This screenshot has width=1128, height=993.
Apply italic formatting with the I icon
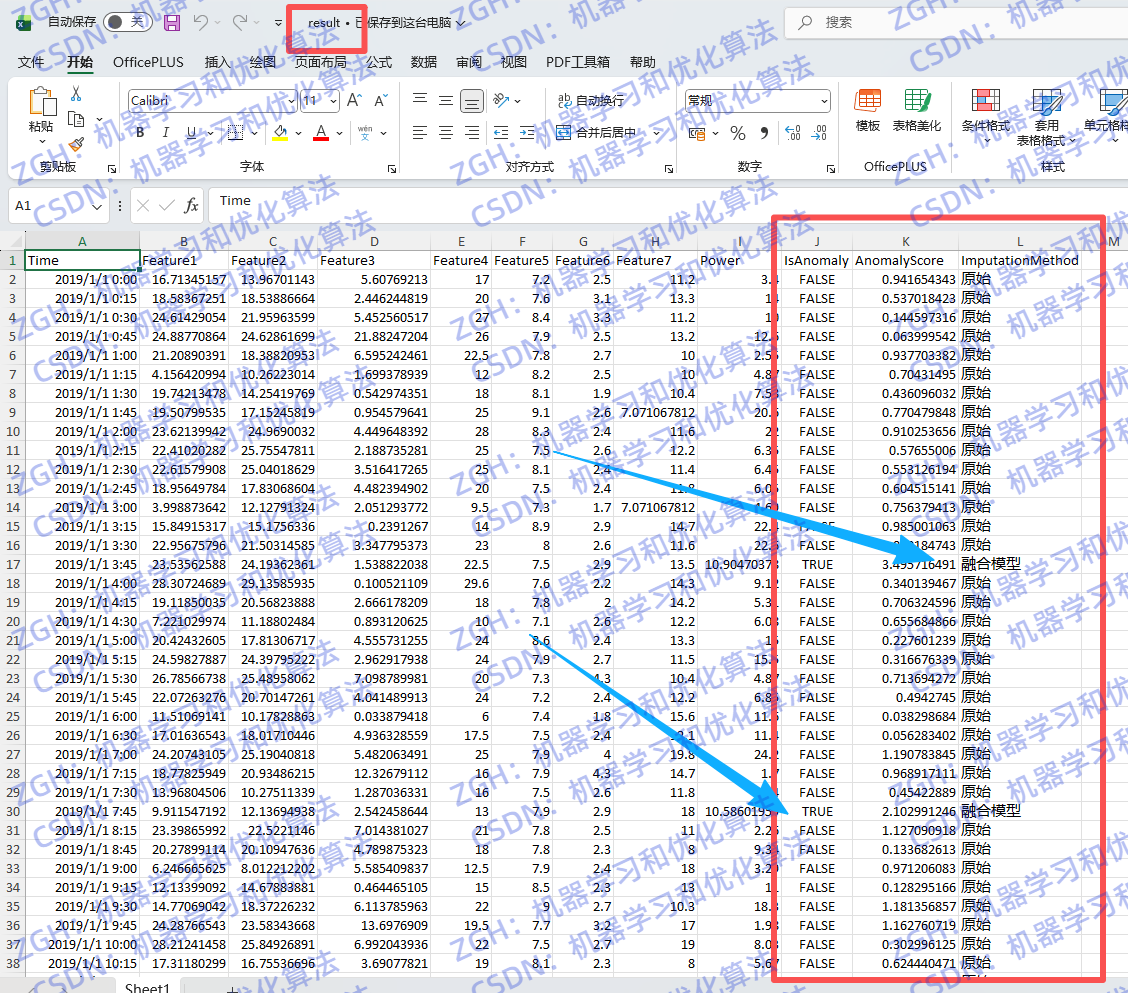165,133
